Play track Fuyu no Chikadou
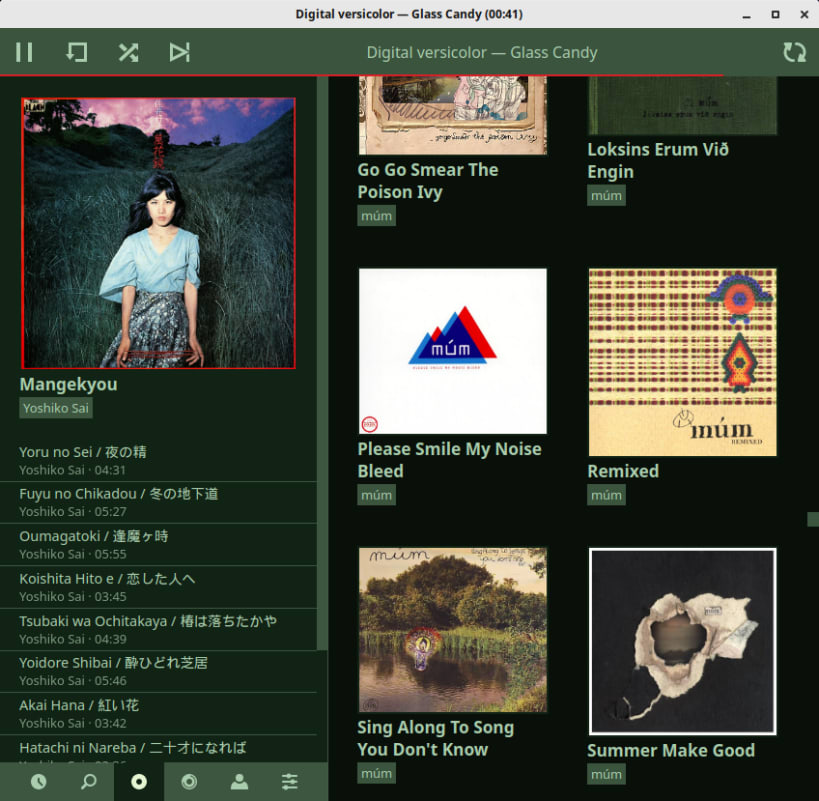 [158, 502]
